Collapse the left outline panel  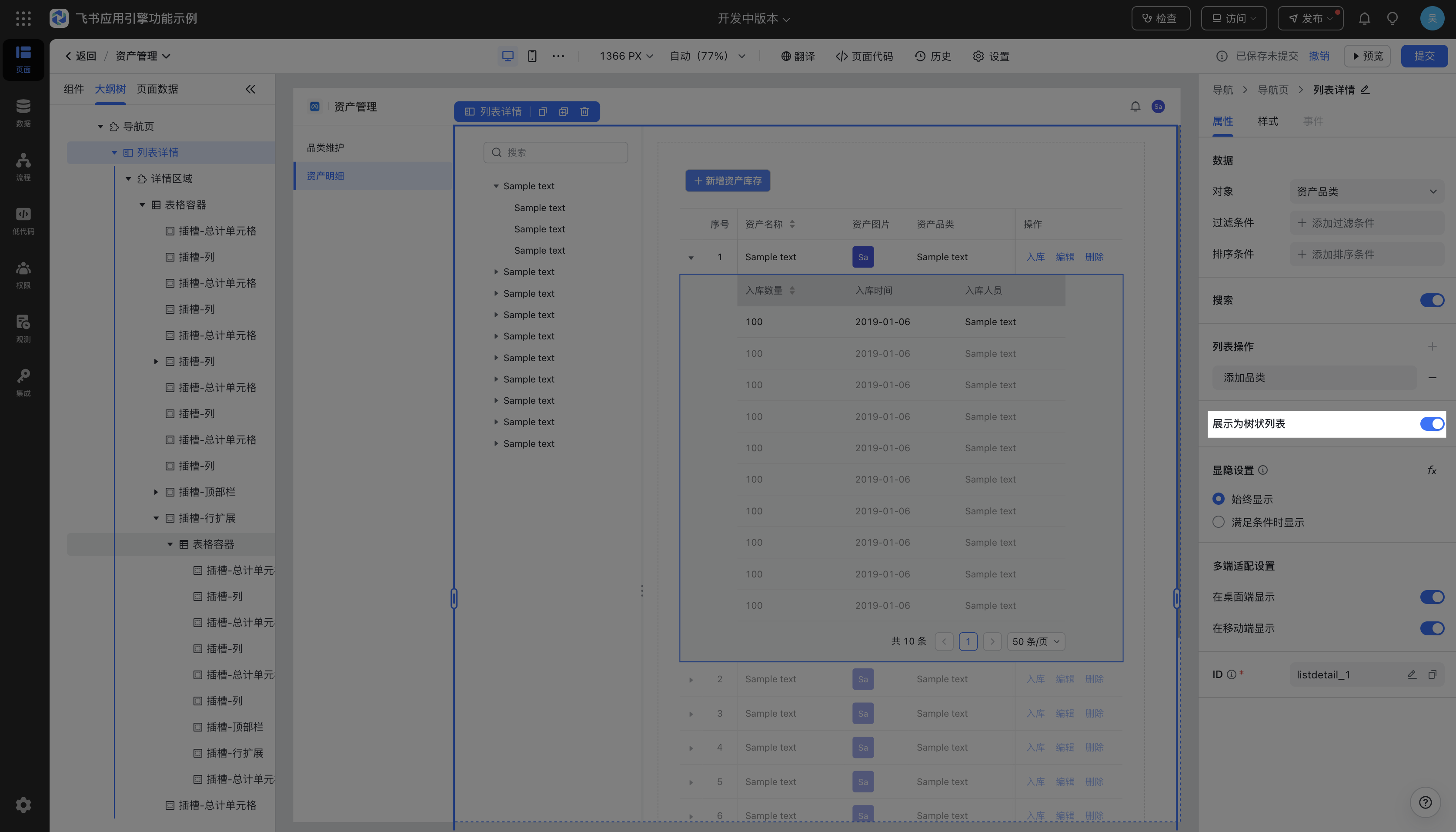point(250,89)
